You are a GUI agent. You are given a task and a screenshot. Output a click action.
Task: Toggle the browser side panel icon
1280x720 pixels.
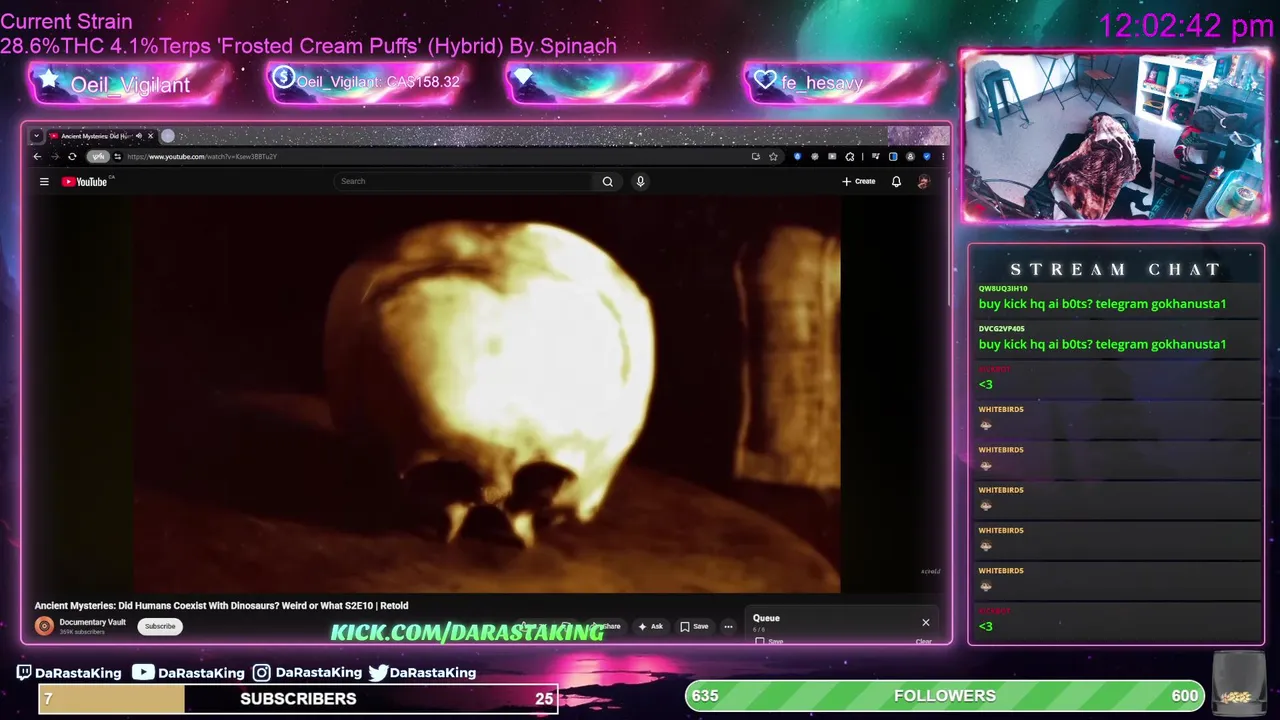pos(893,156)
